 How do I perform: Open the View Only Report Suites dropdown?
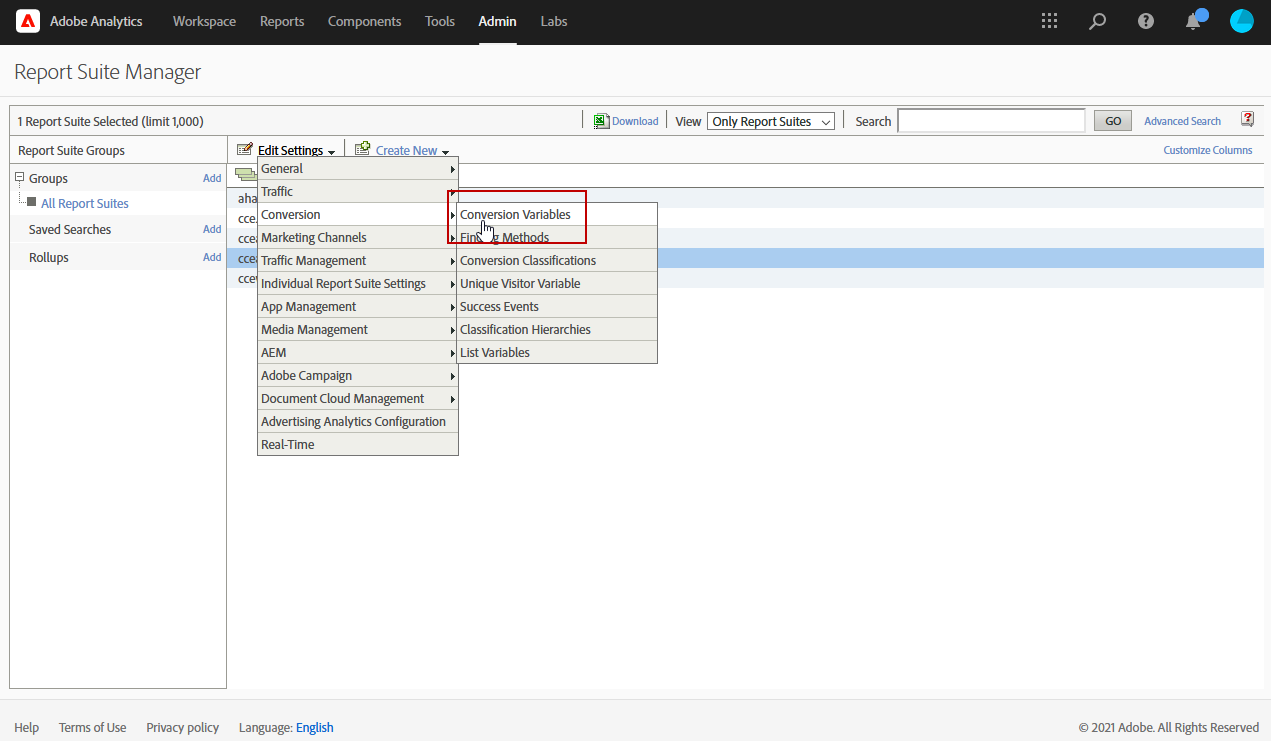(771, 121)
